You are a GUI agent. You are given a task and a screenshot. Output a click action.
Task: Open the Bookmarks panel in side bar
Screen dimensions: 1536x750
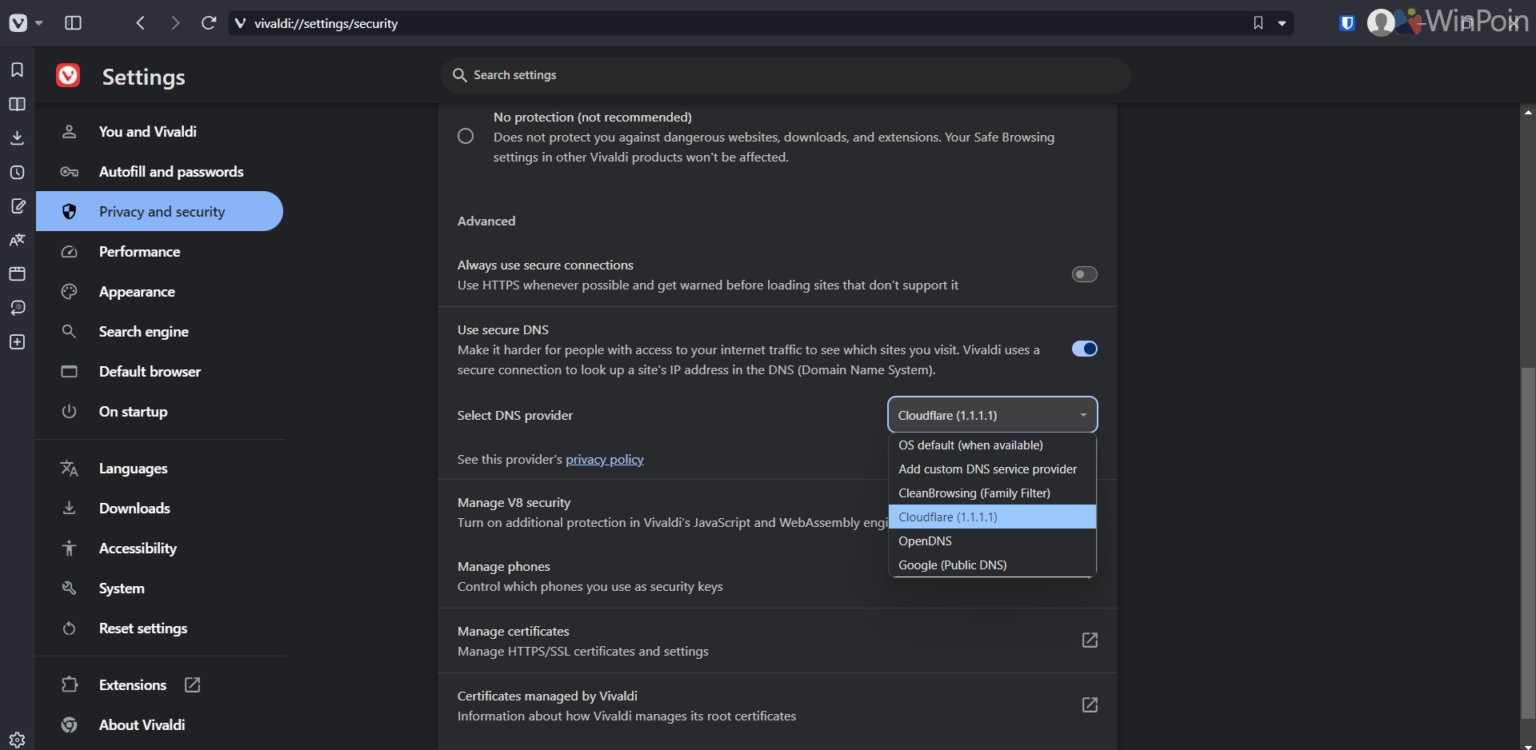[x=17, y=70]
